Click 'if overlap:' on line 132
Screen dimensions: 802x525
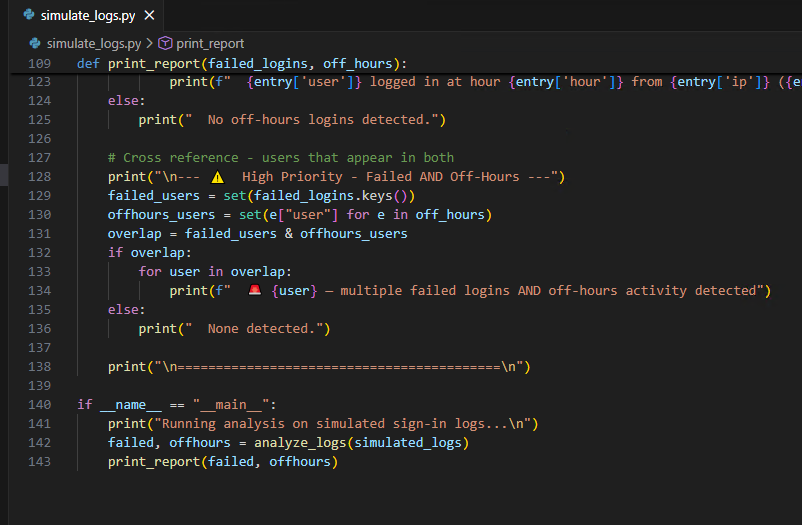(149, 253)
